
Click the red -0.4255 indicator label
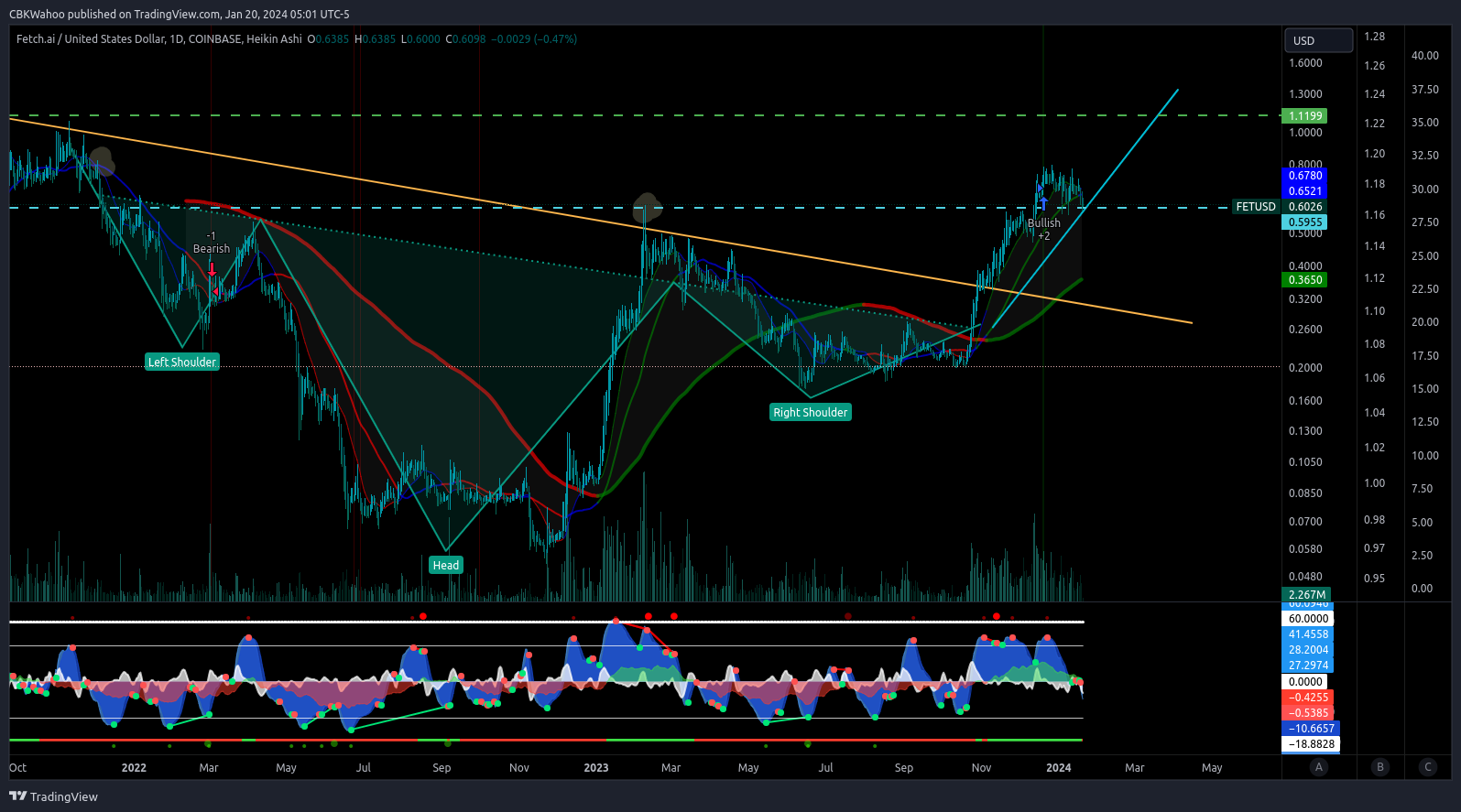coord(1308,698)
